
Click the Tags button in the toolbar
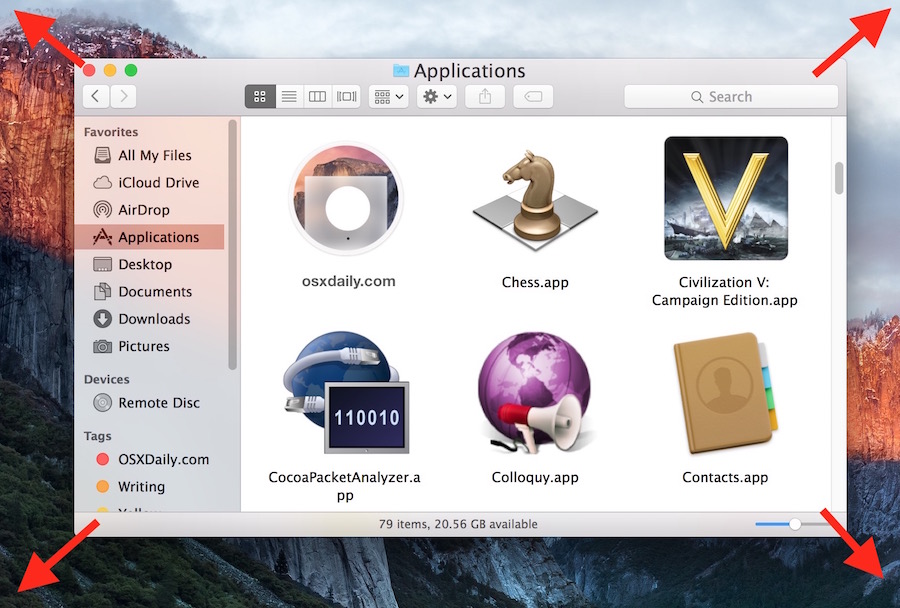point(531,96)
